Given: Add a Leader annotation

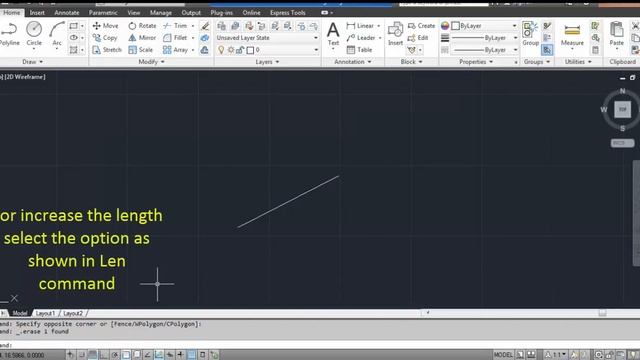Looking at the screenshot, I should pos(361,38).
